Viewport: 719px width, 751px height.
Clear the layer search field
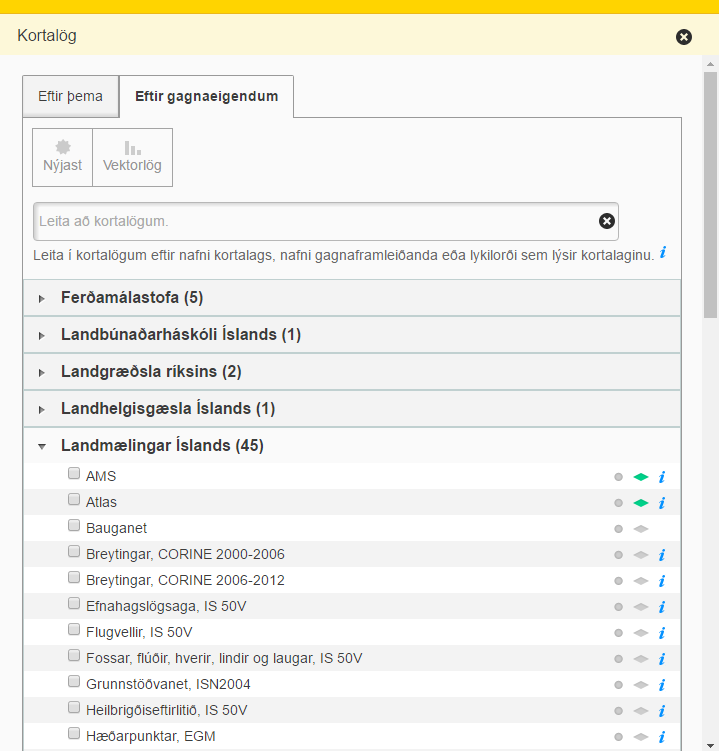pos(606,221)
